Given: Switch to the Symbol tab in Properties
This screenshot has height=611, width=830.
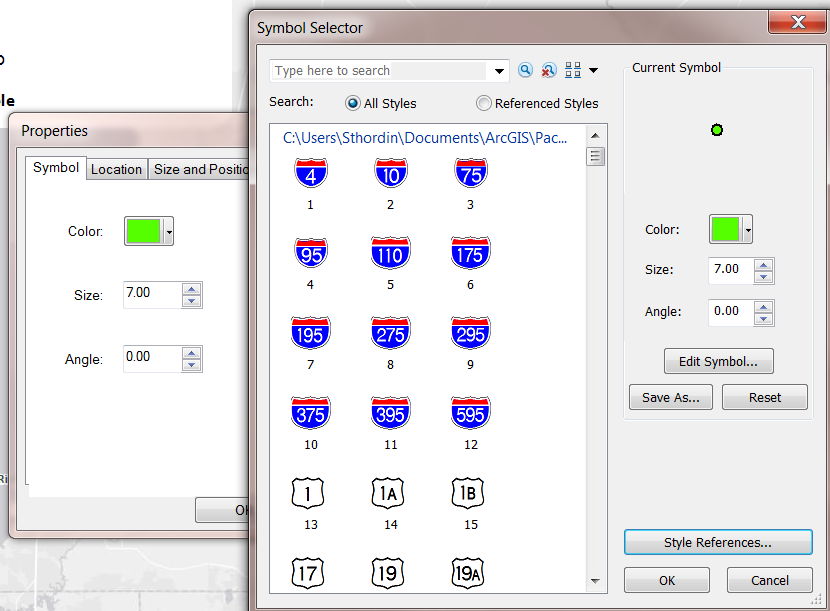Looking at the screenshot, I should click(56, 168).
